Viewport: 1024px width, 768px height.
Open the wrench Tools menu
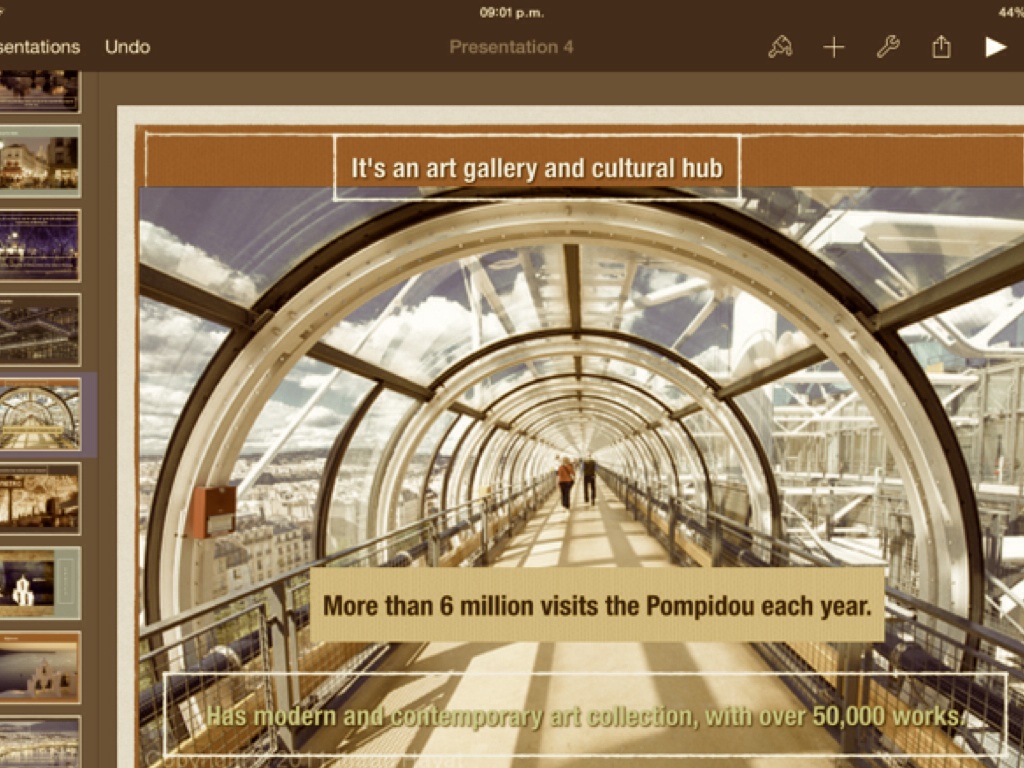pyautogui.click(x=888, y=47)
